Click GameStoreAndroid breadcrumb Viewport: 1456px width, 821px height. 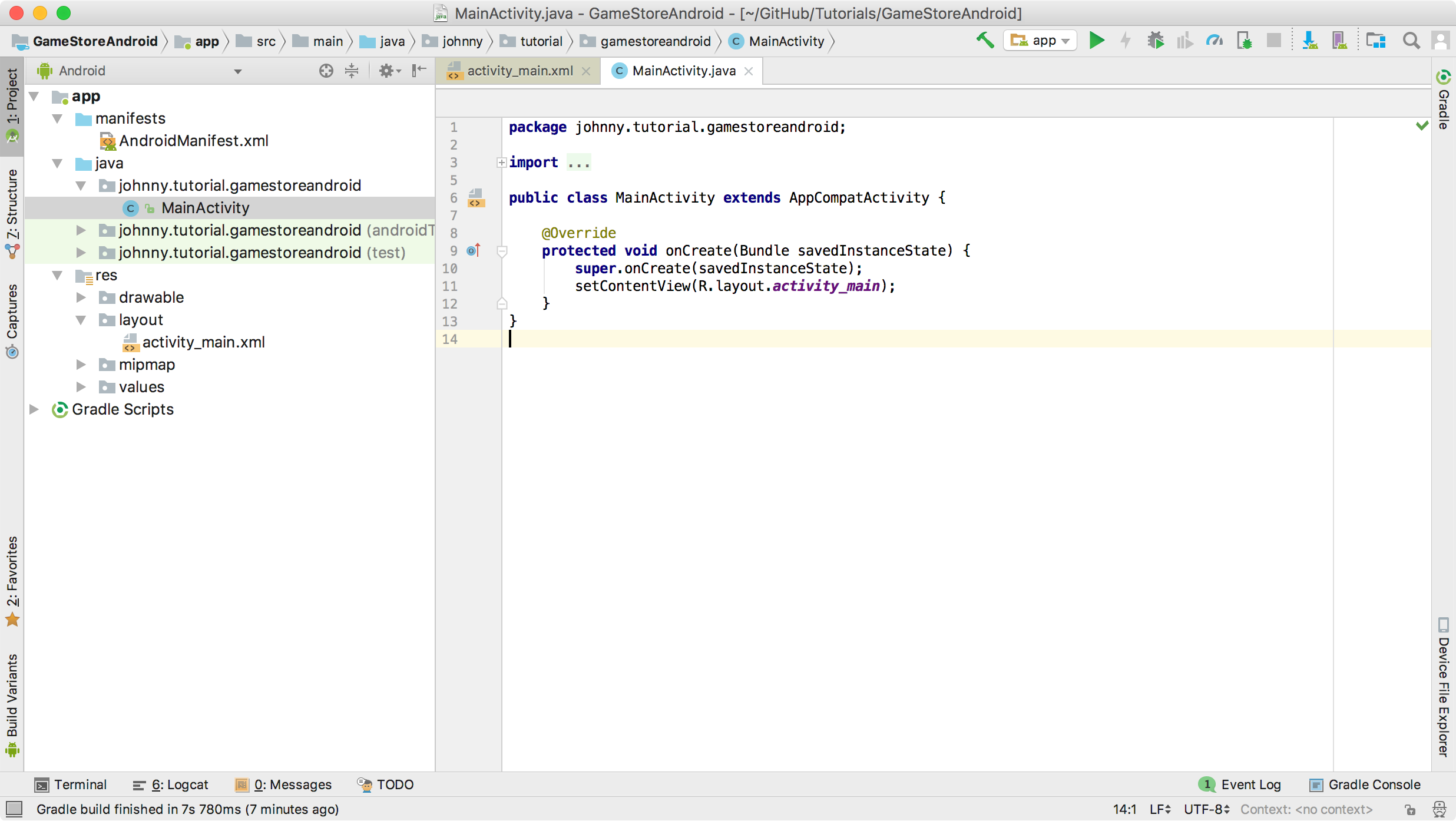[86, 41]
